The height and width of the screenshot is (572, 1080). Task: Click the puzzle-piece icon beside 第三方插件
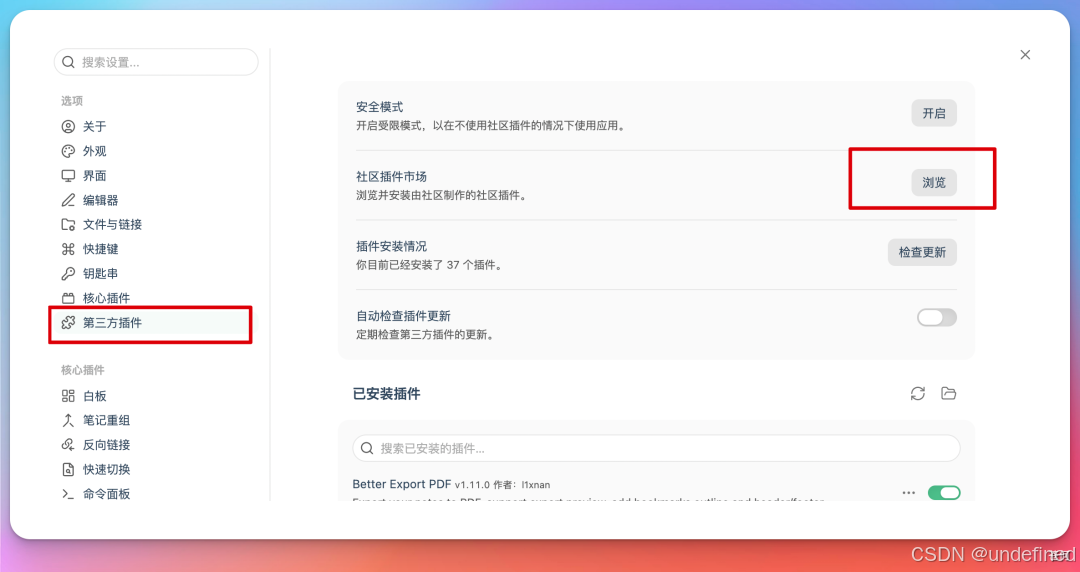(68, 323)
